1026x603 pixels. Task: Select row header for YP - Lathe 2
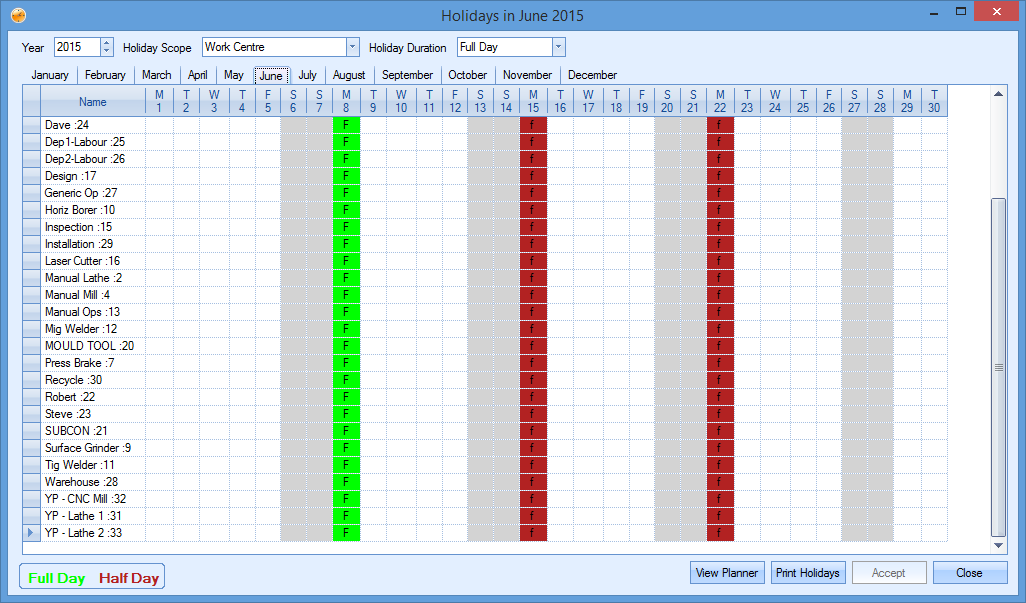coord(31,533)
